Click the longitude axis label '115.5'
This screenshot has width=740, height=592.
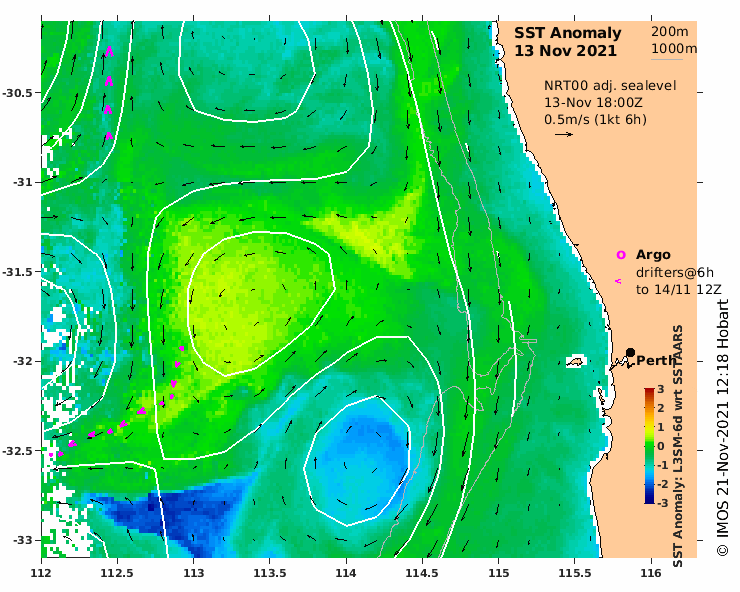(575, 573)
